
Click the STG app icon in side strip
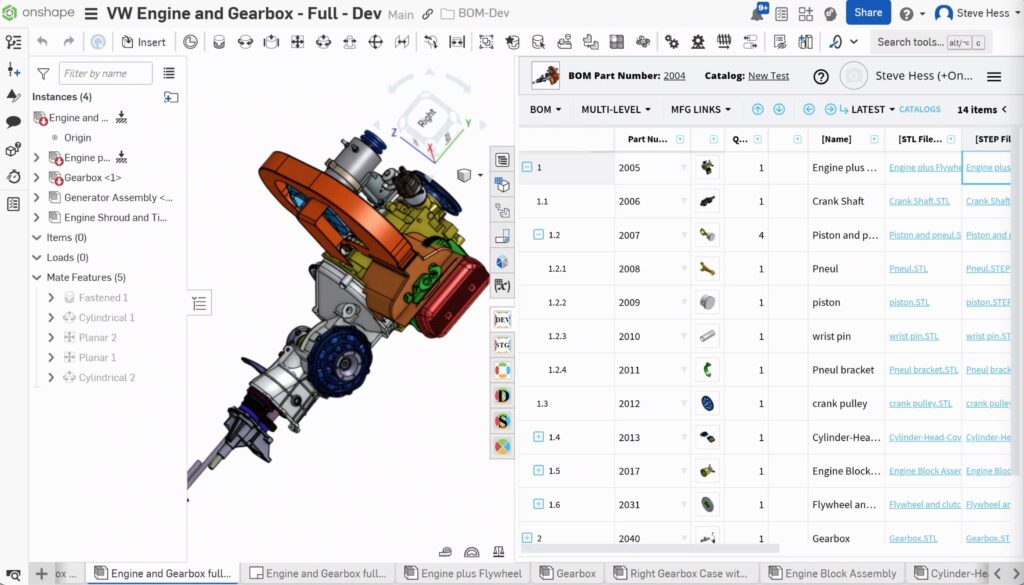pyautogui.click(x=502, y=345)
